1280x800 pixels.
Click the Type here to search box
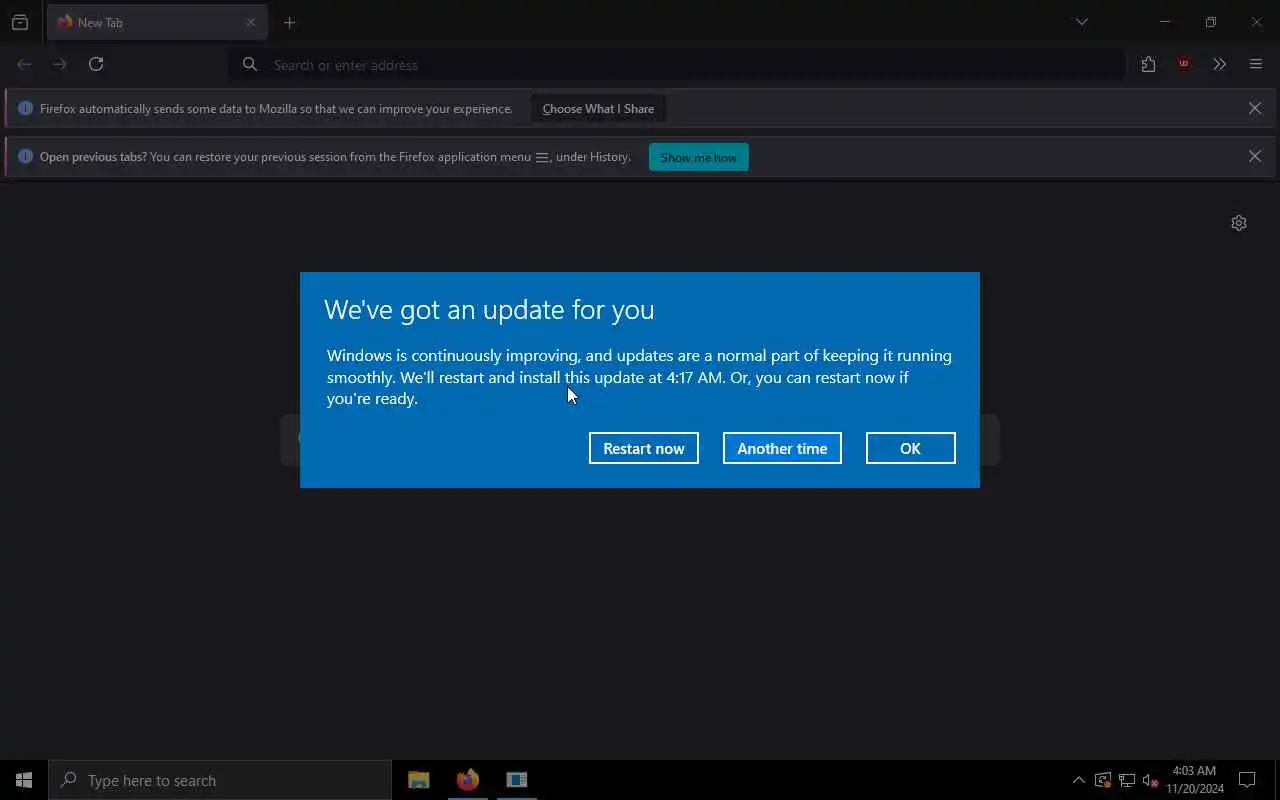220,780
